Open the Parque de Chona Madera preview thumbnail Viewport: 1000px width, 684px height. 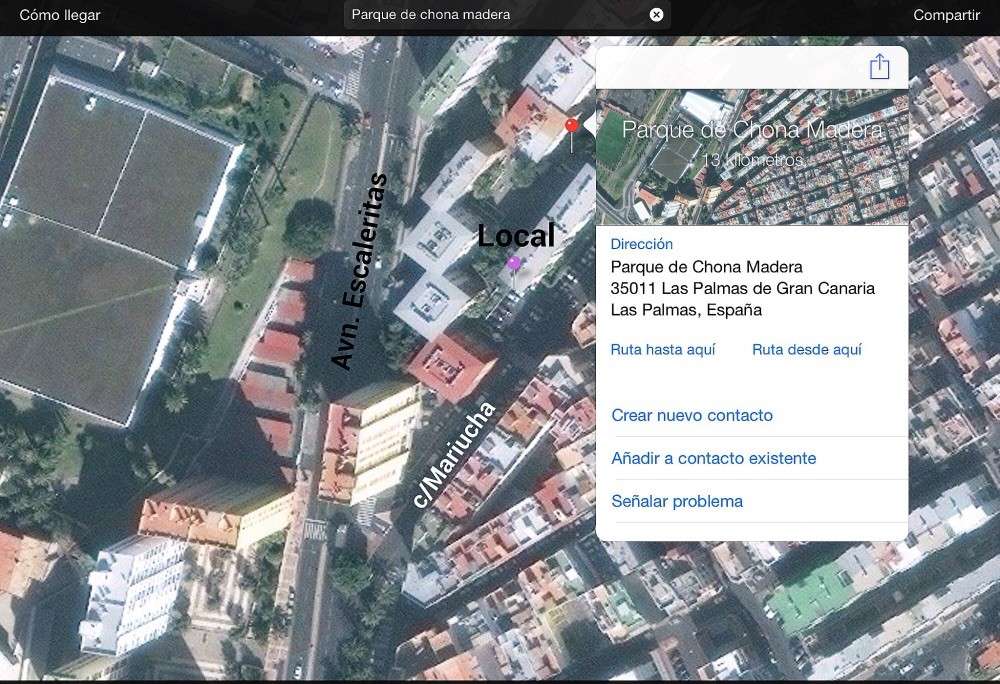(752, 157)
